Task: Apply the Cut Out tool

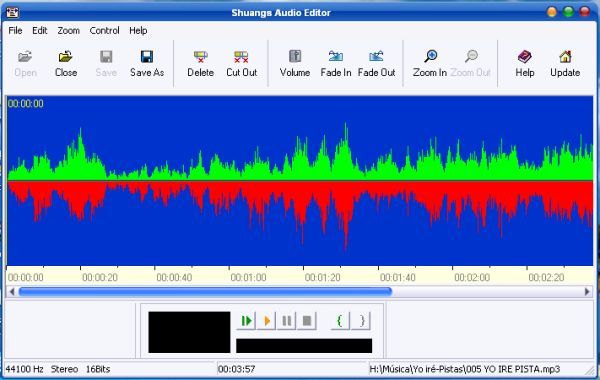Action: [x=241, y=64]
